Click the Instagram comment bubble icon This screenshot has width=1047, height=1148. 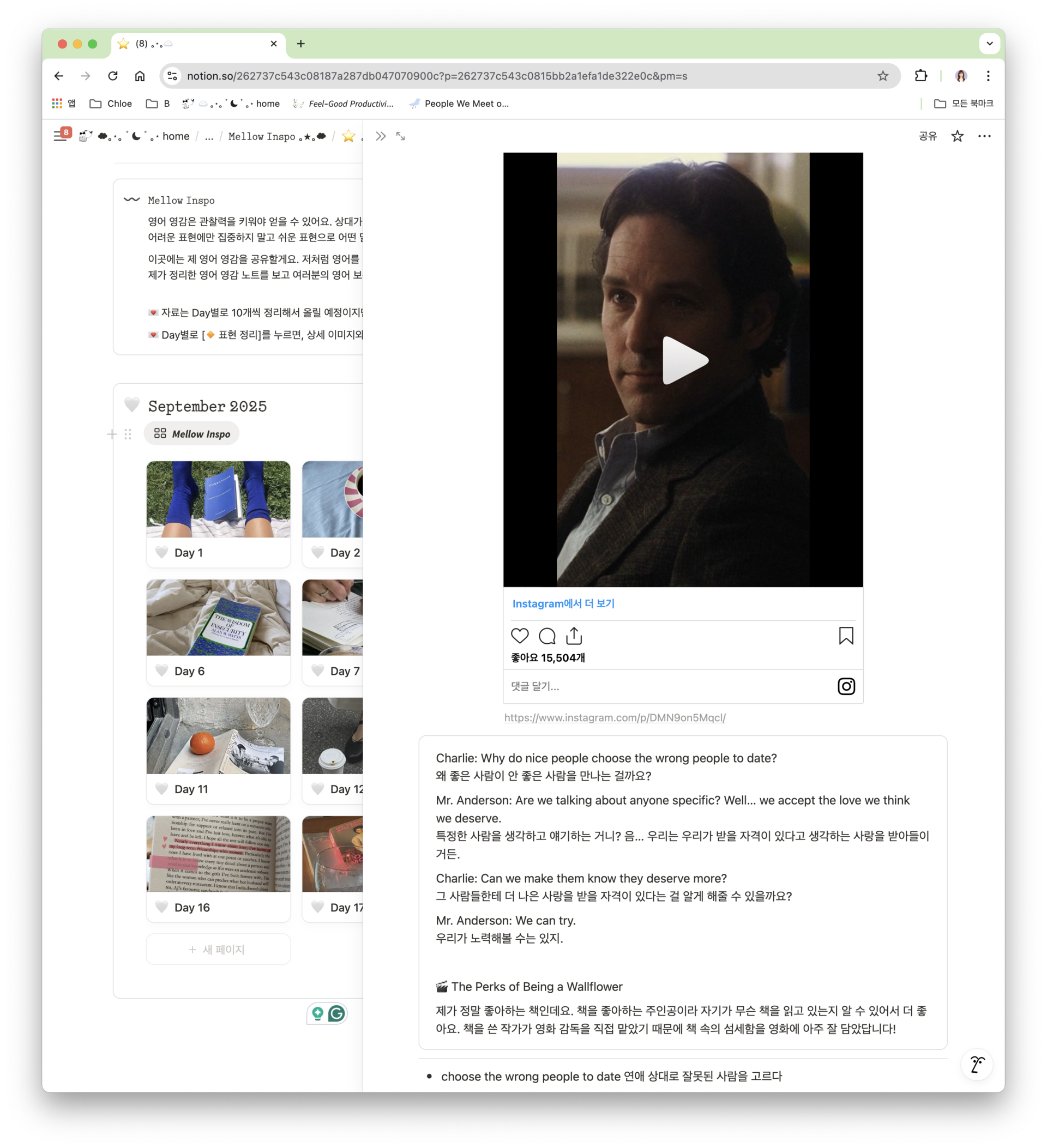click(x=547, y=636)
